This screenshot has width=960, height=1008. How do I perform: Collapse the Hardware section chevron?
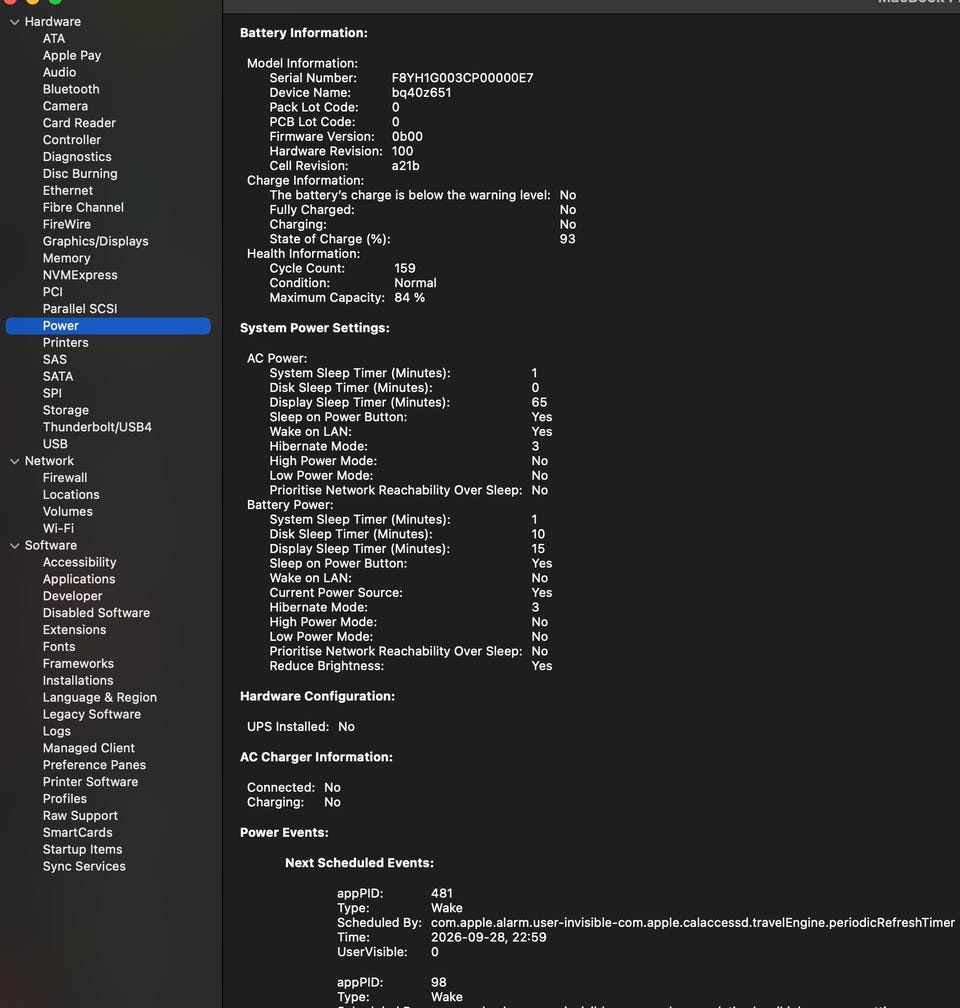click(x=14, y=22)
